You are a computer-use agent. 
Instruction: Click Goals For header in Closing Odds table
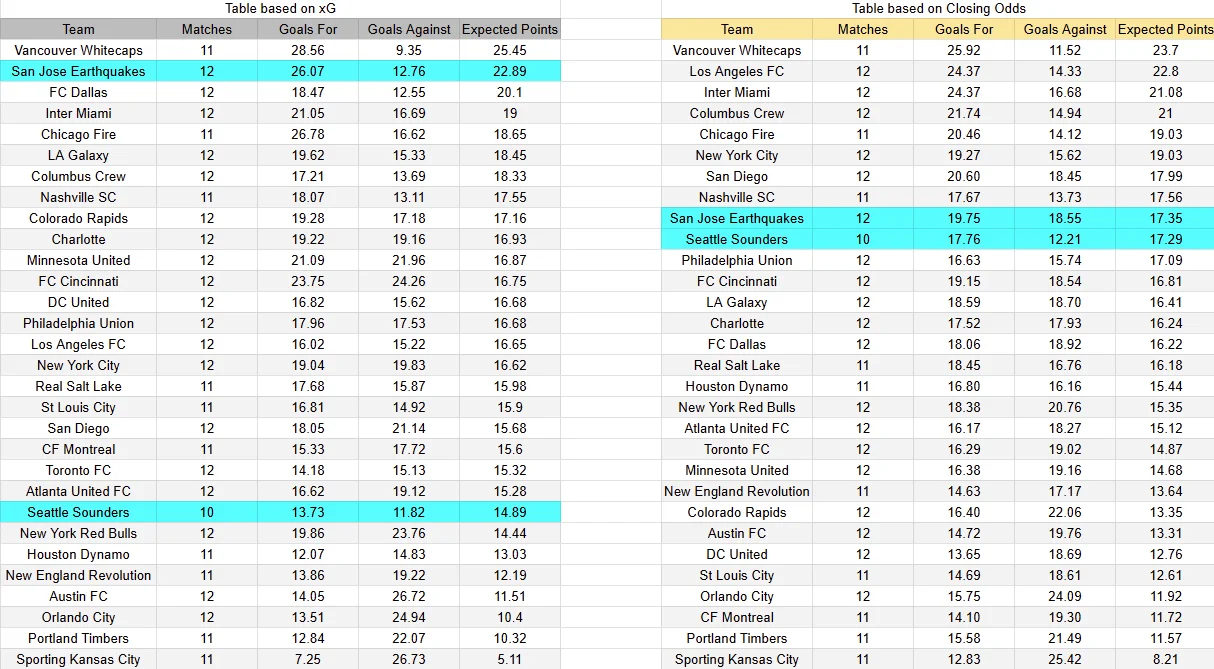pyautogui.click(x=965, y=29)
